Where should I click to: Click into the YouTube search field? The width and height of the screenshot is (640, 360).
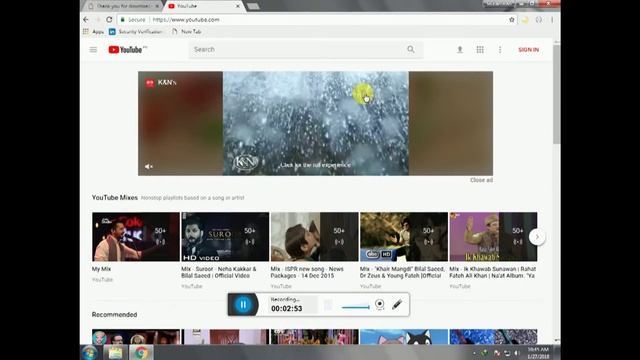click(x=296, y=49)
